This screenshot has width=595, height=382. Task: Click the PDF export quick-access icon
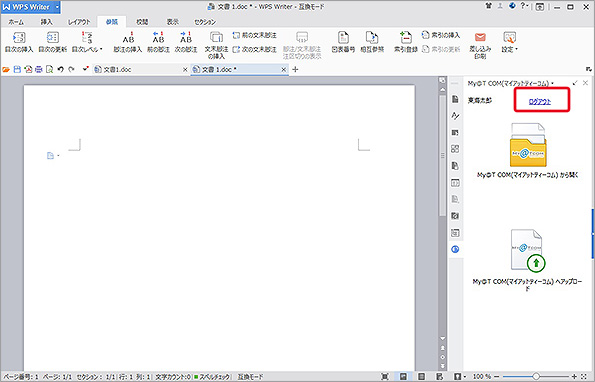(28, 69)
